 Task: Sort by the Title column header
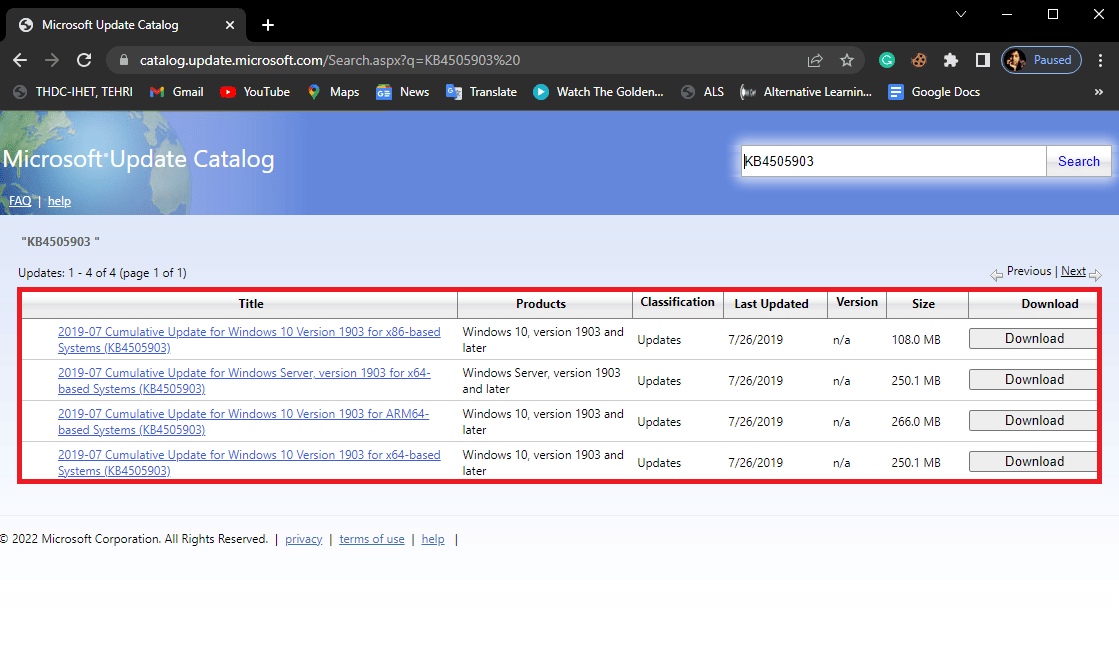250,304
